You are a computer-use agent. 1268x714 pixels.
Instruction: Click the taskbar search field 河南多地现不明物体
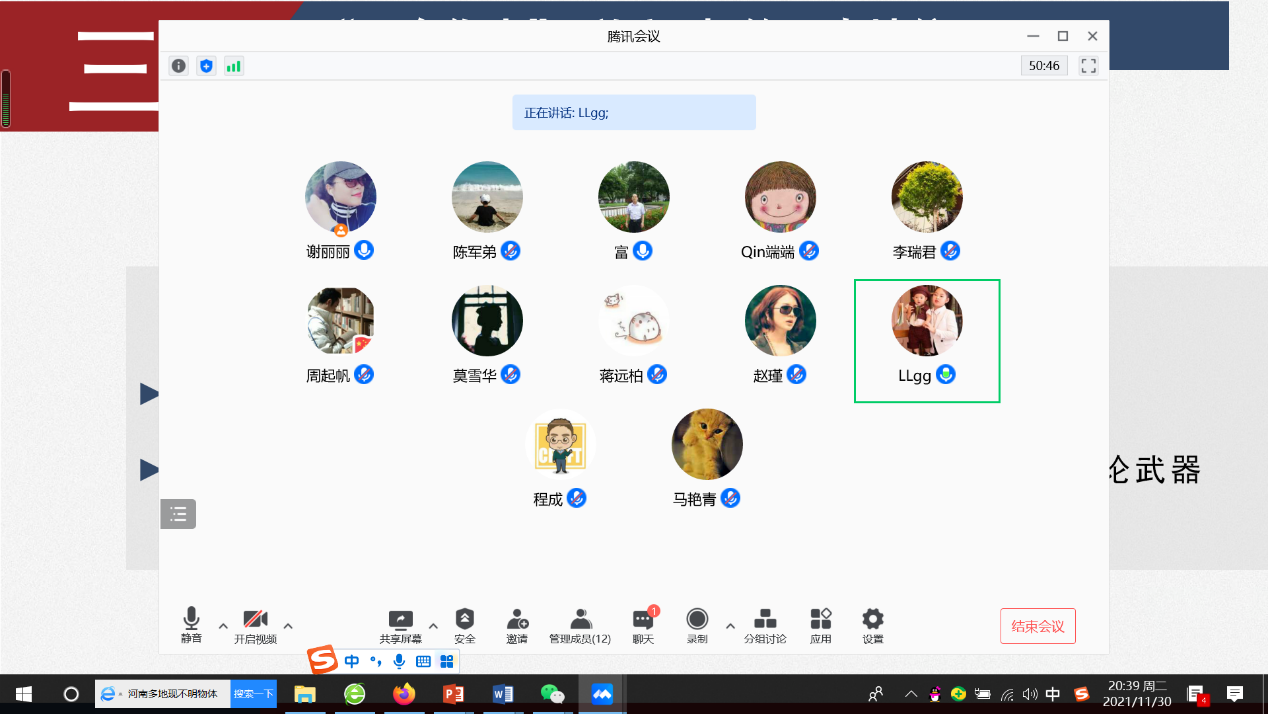click(x=163, y=694)
